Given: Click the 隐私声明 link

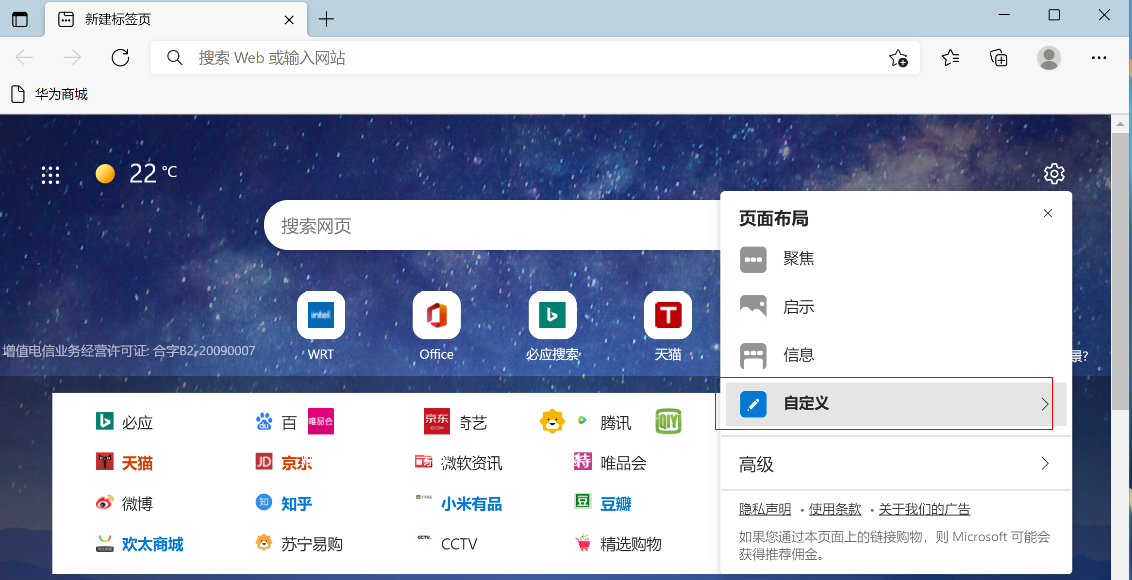Looking at the screenshot, I should (765, 509).
